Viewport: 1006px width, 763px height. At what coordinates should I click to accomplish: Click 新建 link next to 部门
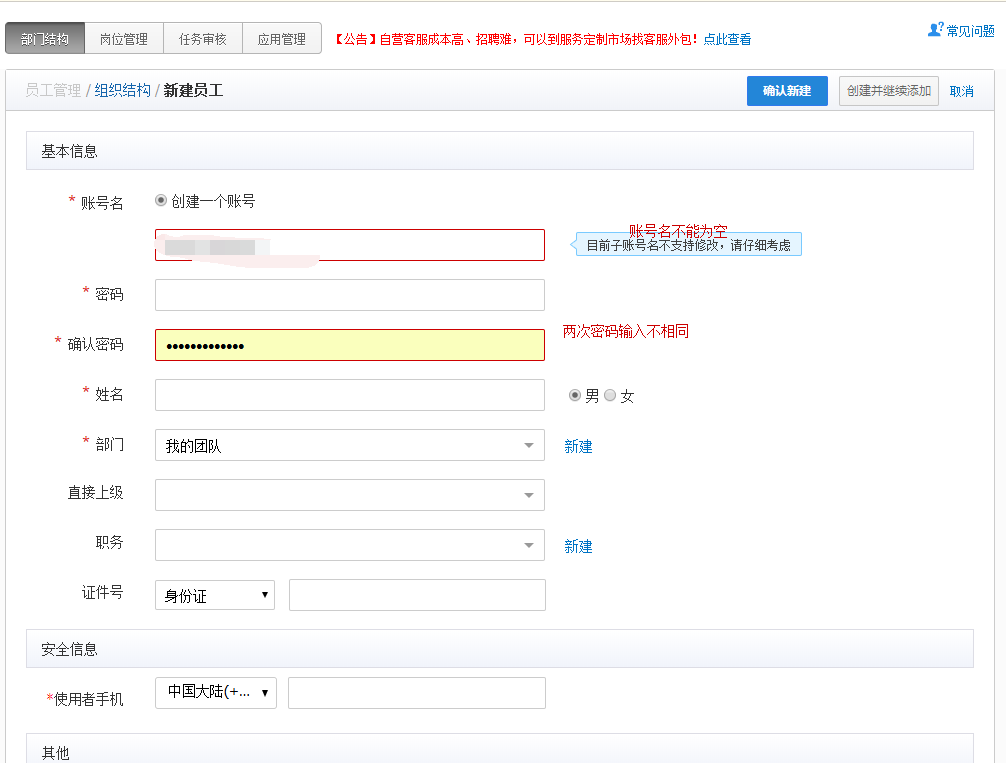pyautogui.click(x=578, y=446)
